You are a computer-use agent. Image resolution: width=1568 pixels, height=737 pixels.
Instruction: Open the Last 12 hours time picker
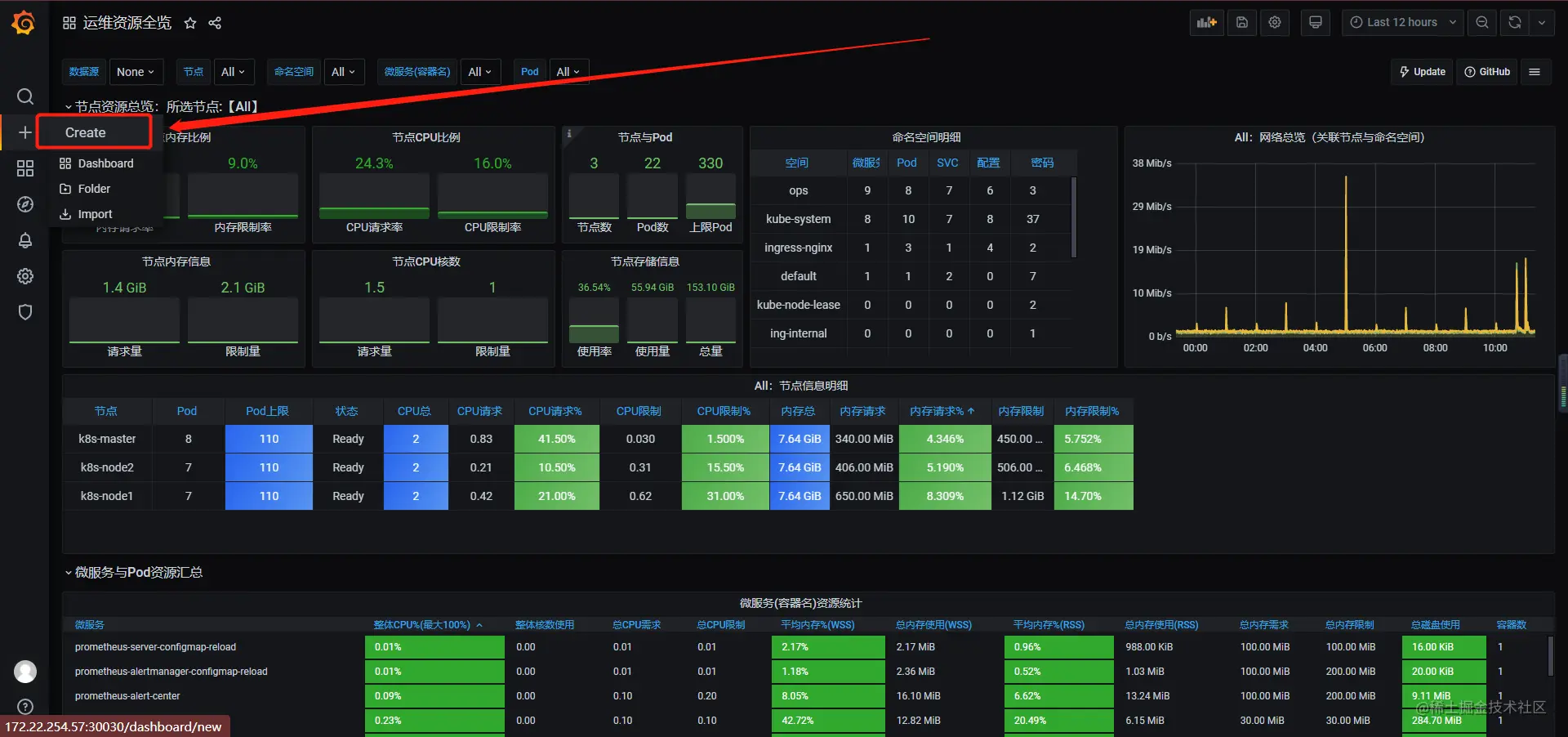pyautogui.click(x=1402, y=23)
